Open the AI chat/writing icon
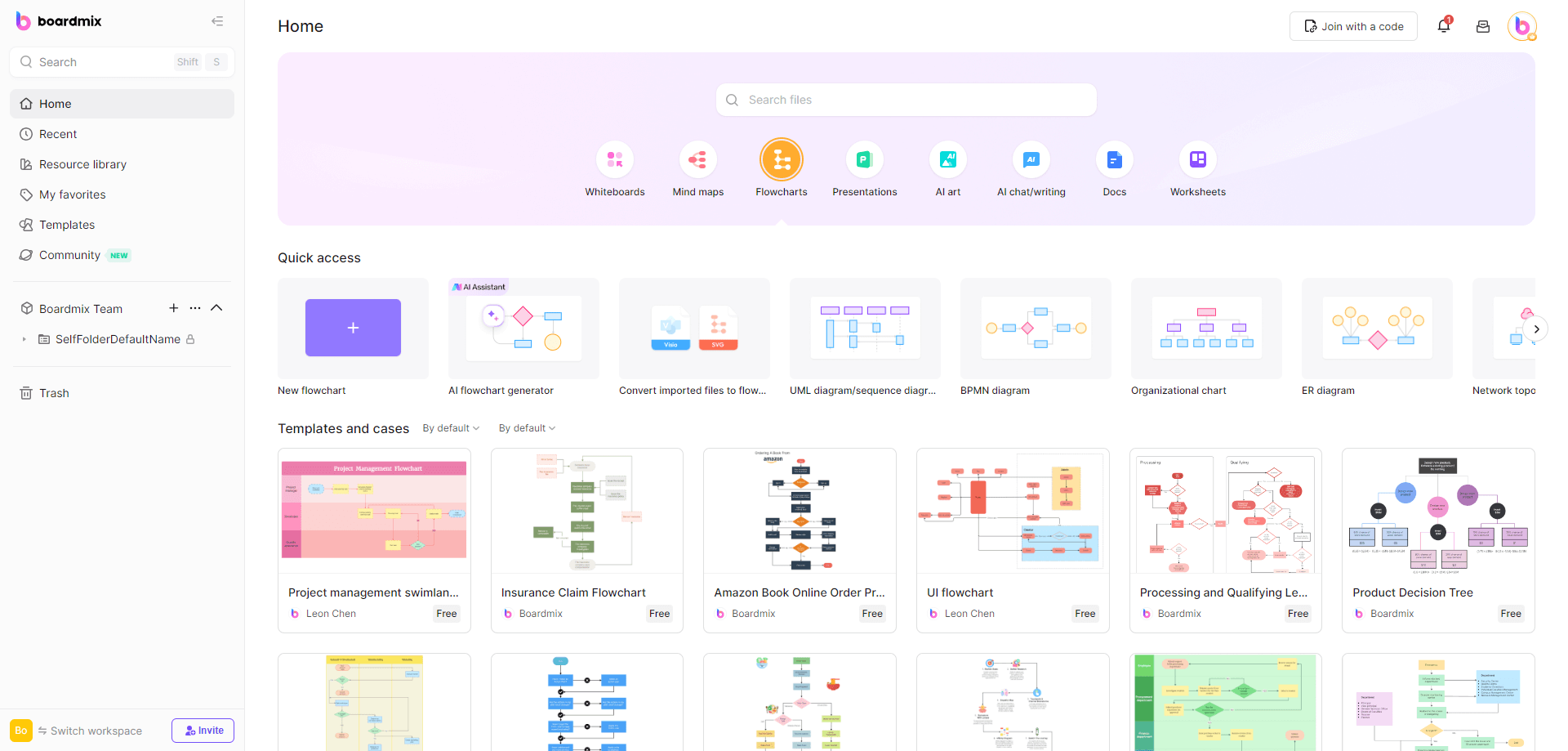 point(1031,159)
